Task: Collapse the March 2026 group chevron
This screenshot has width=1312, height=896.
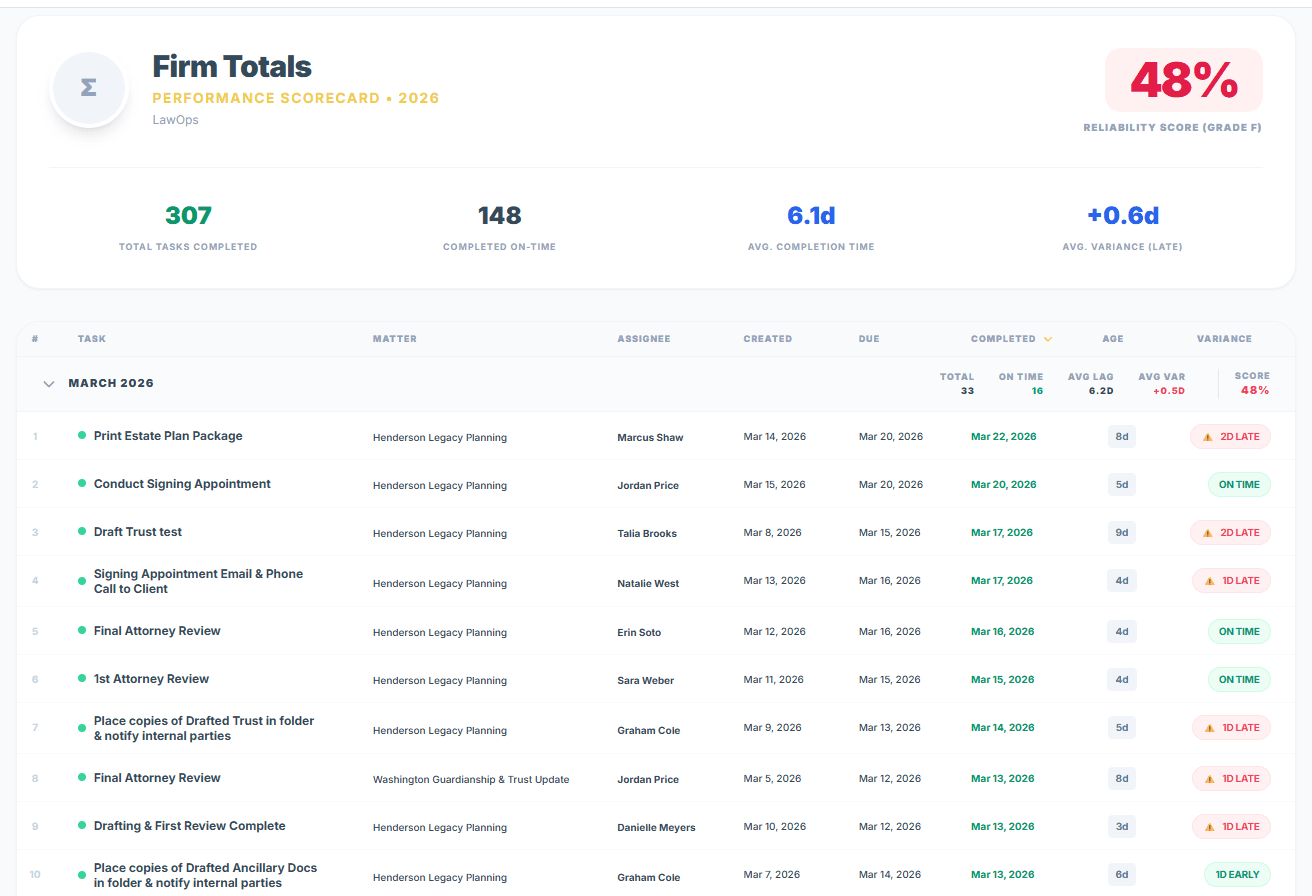Action: (49, 384)
